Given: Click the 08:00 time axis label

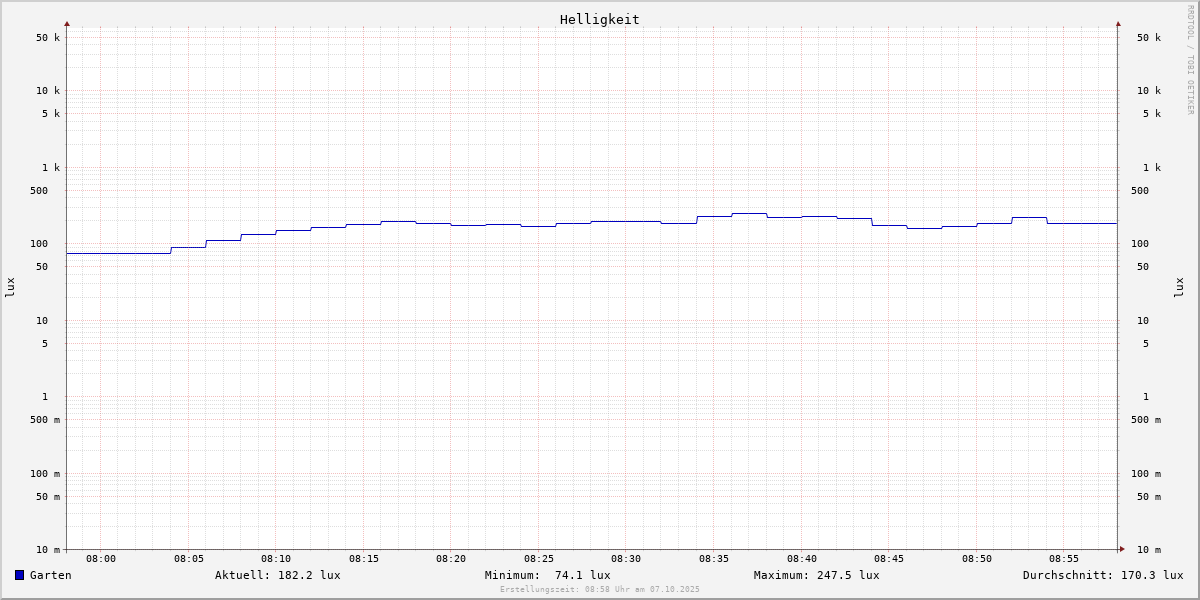Looking at the screenshot, I should tap(101, 559).
